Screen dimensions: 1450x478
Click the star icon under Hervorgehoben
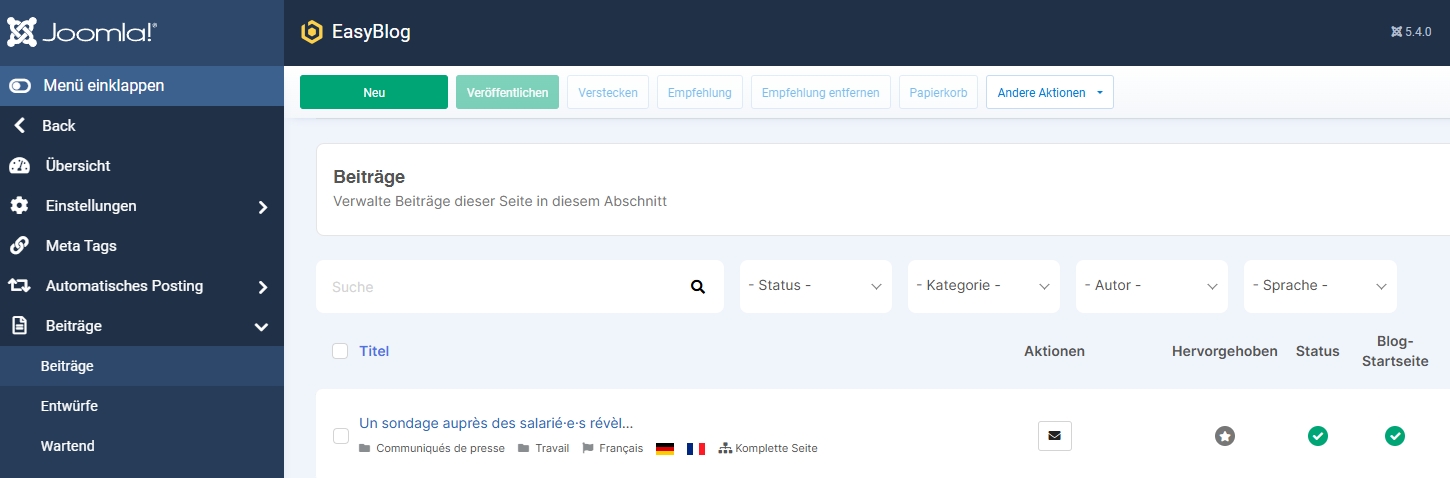click(x=1224, y=436)
